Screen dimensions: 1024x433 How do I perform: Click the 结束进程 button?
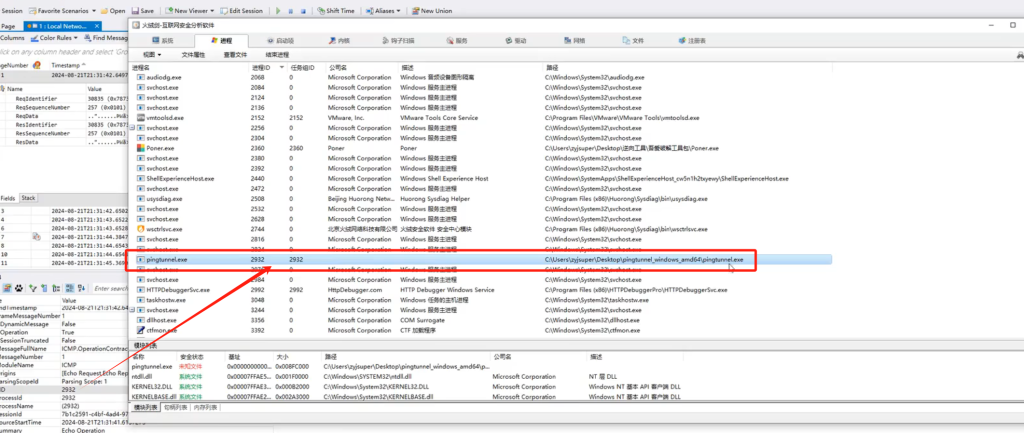[277, 55]
